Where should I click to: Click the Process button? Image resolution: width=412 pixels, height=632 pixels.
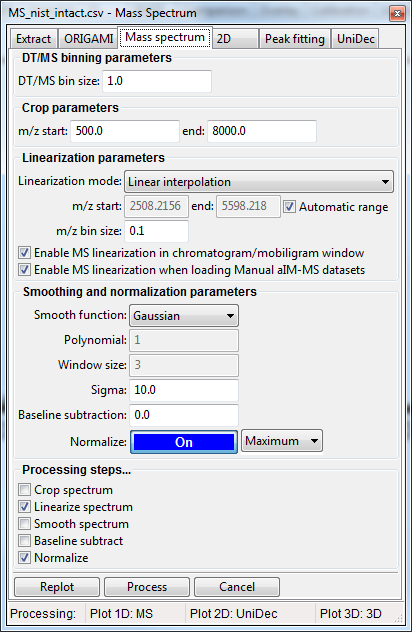point(147,587)
